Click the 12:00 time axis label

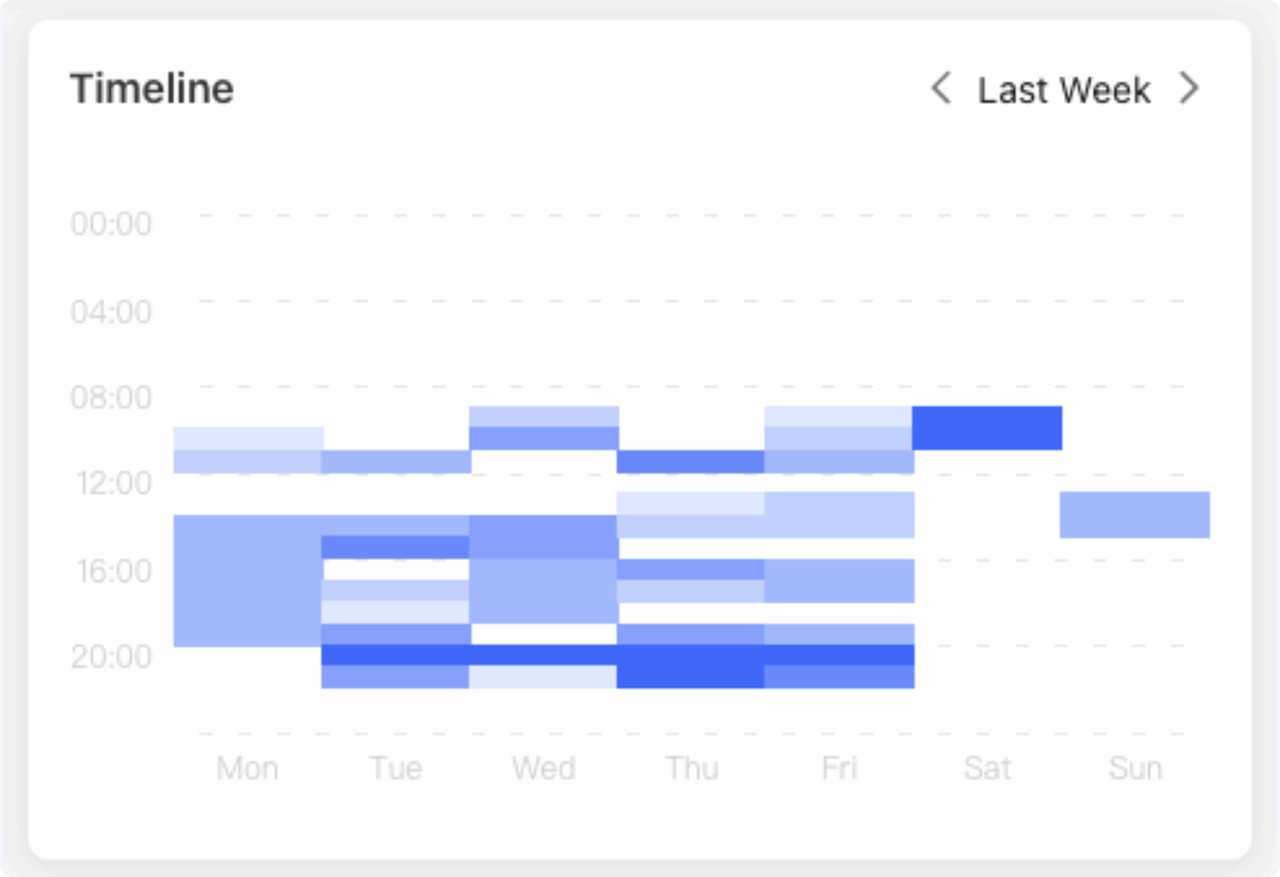pyautogui.click(x=113, y=483)
